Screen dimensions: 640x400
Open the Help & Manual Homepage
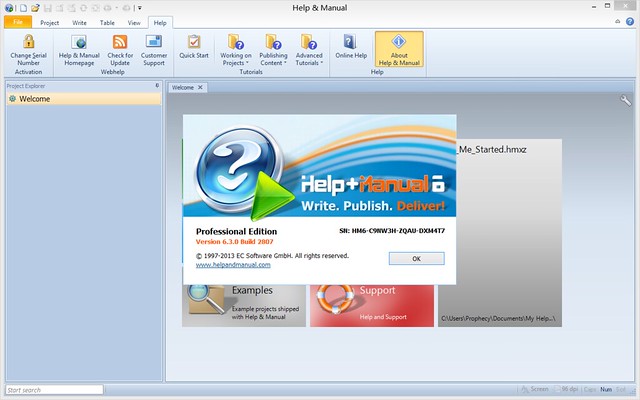tap(79, 50)
